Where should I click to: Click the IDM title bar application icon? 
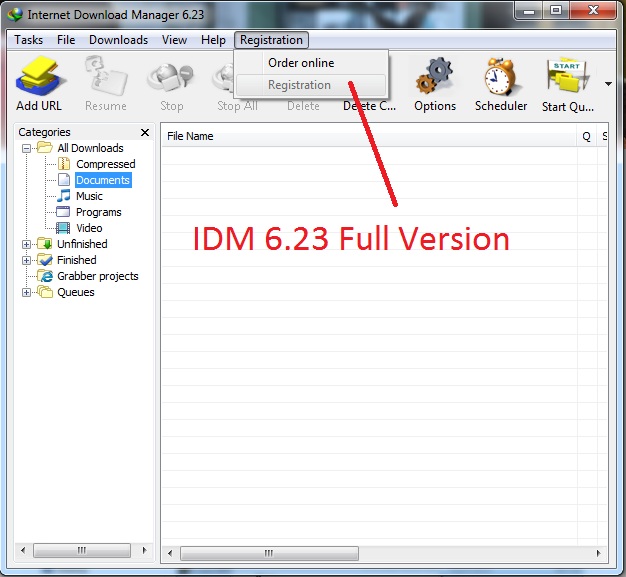15,15
